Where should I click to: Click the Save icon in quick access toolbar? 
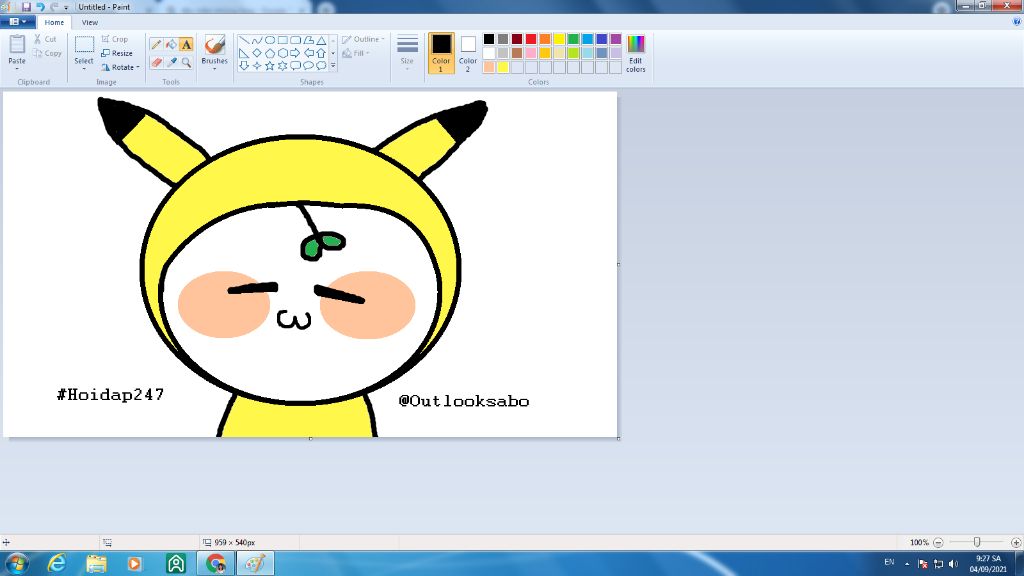(x=26, y=7)
